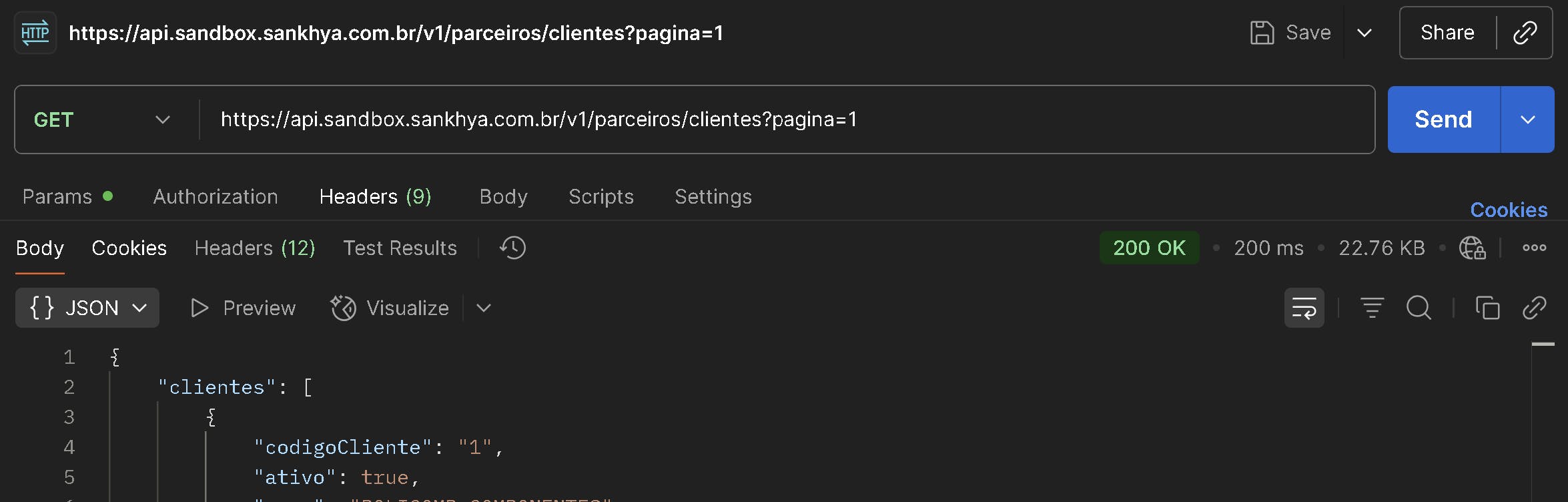Expand the Save options chevron
Viewport: 1568px width, 502px height.
1364,33
